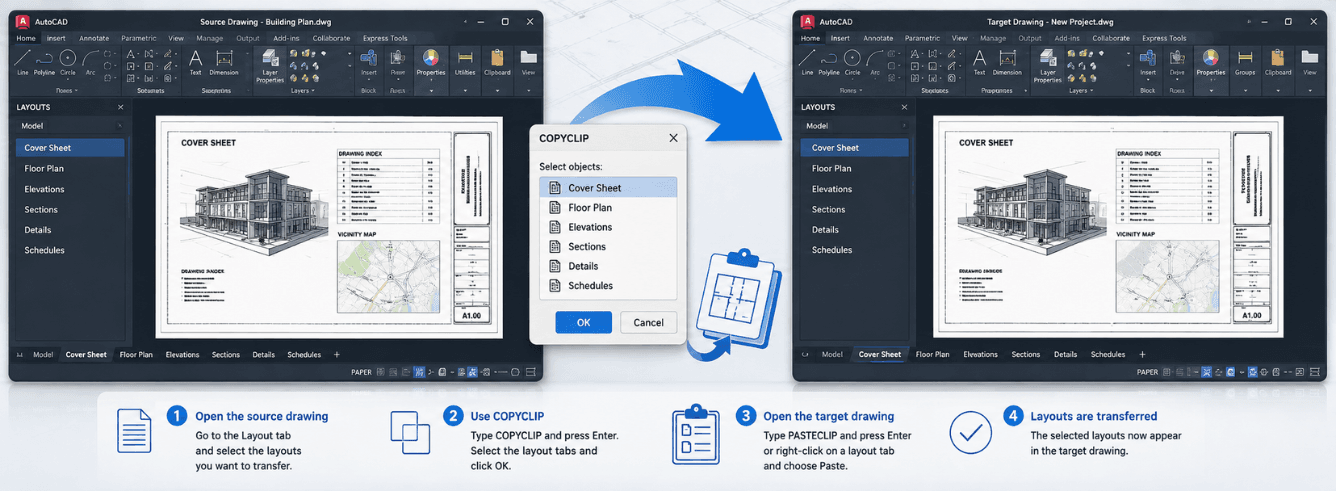The image size is (1336, 491).
Task: Add new layout with plus button in Target Drawing
Action: coord(1142,354)
